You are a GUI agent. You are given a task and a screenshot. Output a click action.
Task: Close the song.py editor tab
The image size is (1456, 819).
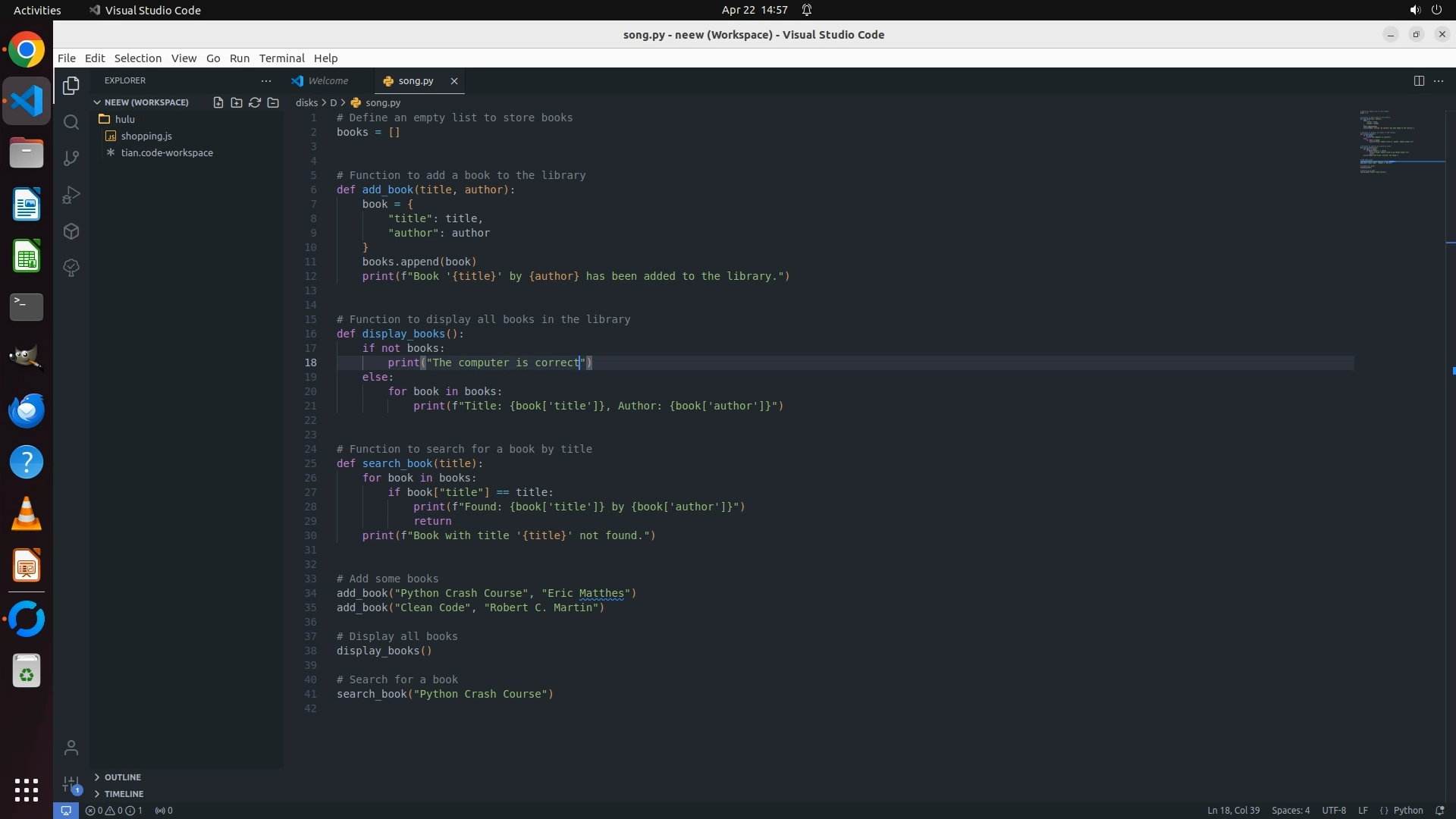coord(454,80)
